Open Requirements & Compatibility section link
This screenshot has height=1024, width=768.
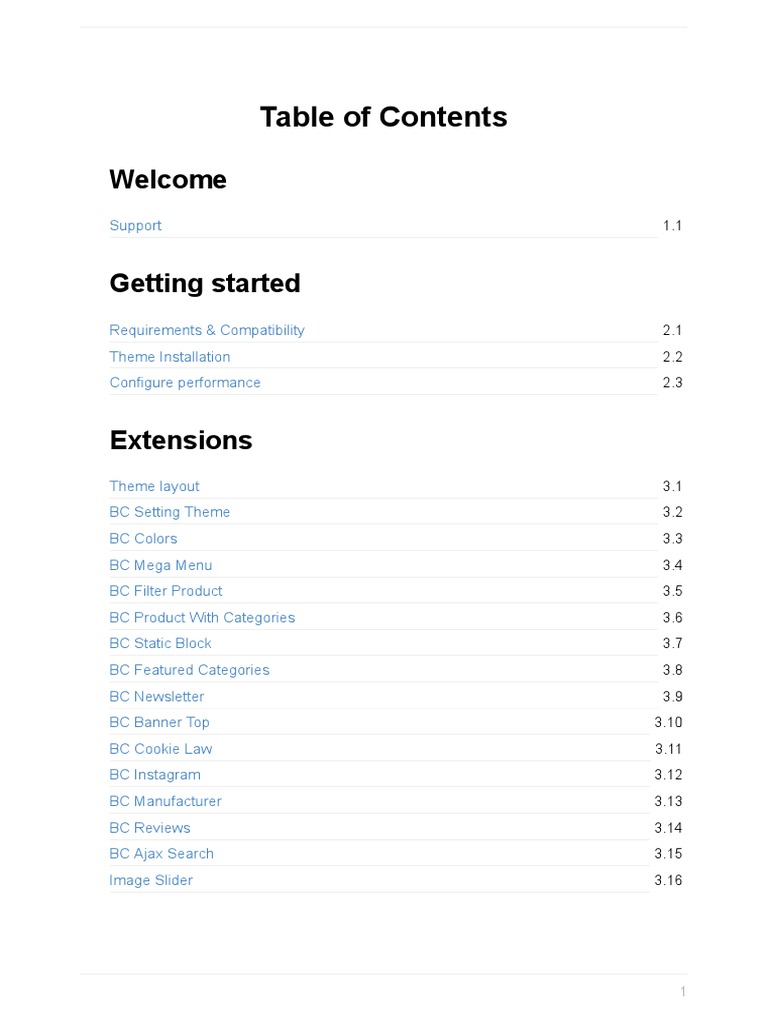(207, 330)
